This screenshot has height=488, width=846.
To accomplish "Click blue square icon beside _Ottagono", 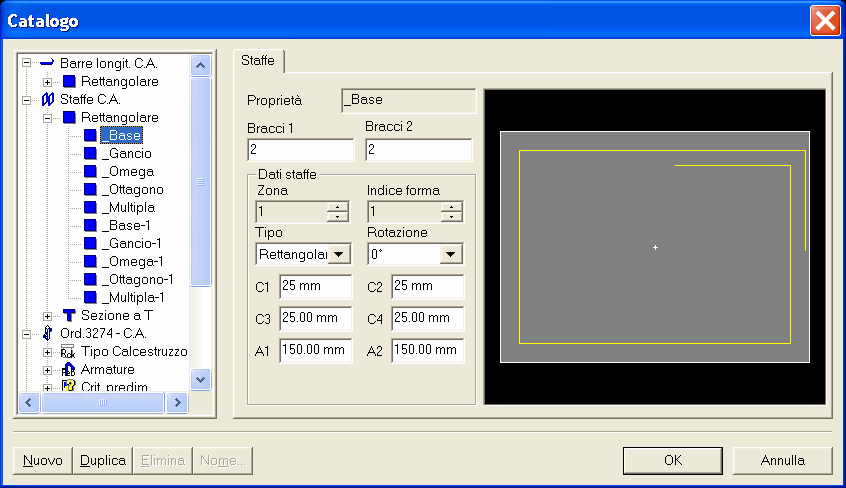I will [90, 189].
